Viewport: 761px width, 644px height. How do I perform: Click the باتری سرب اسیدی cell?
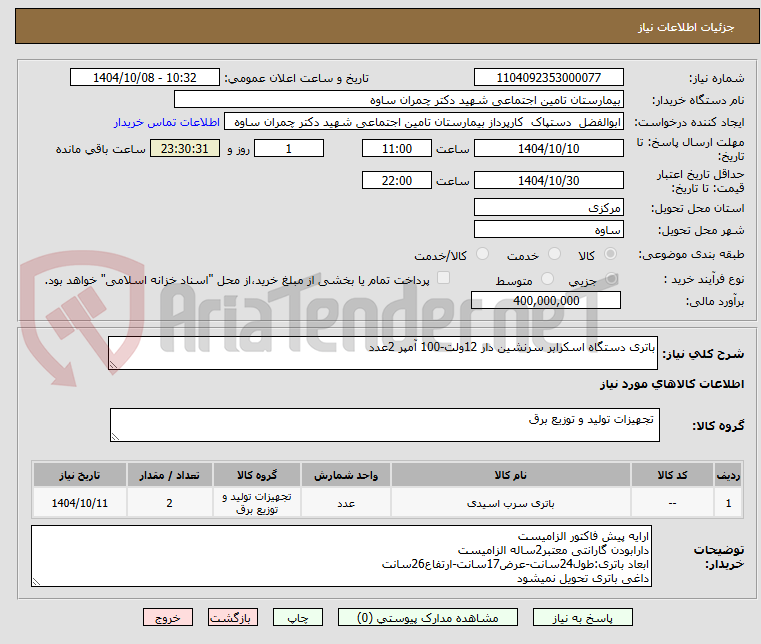[x=511, y=503]
